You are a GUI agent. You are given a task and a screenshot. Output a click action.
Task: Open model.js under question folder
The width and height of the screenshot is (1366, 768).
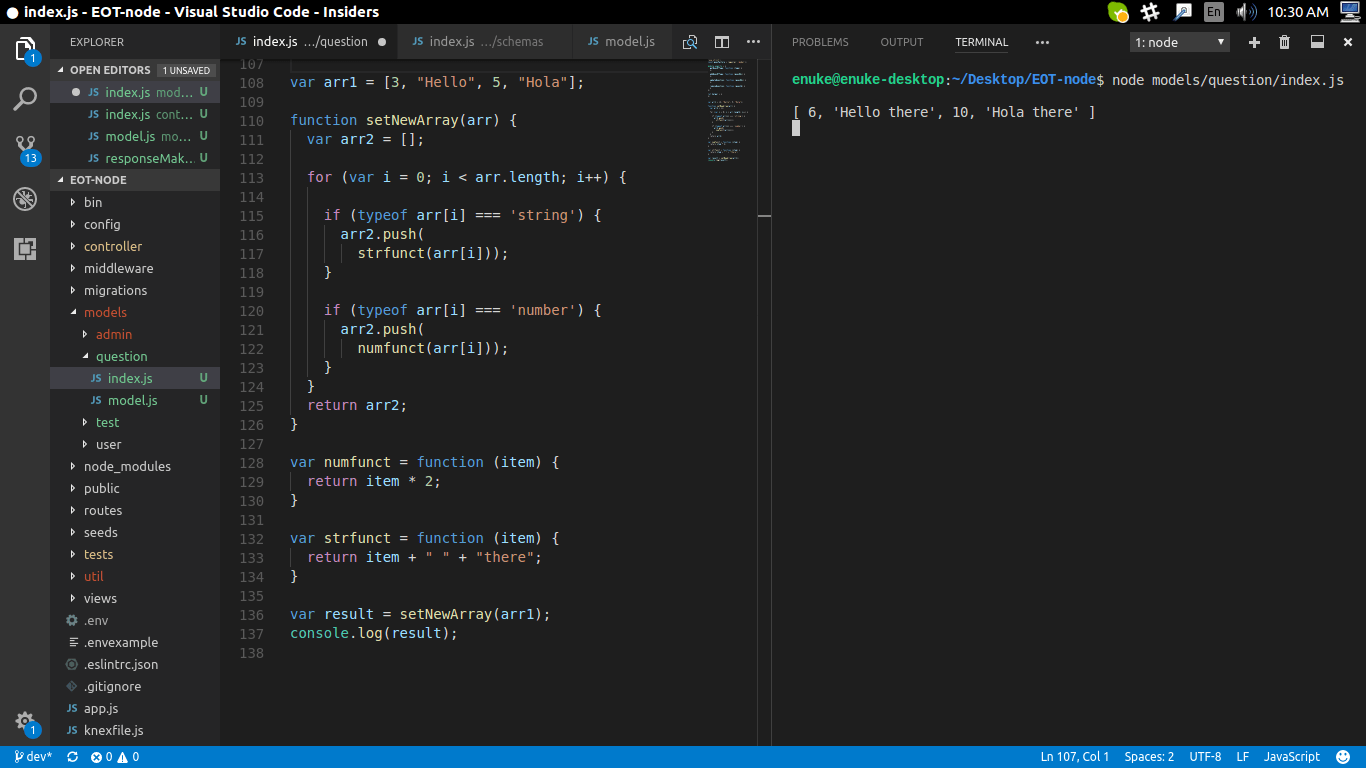[135, 400]
